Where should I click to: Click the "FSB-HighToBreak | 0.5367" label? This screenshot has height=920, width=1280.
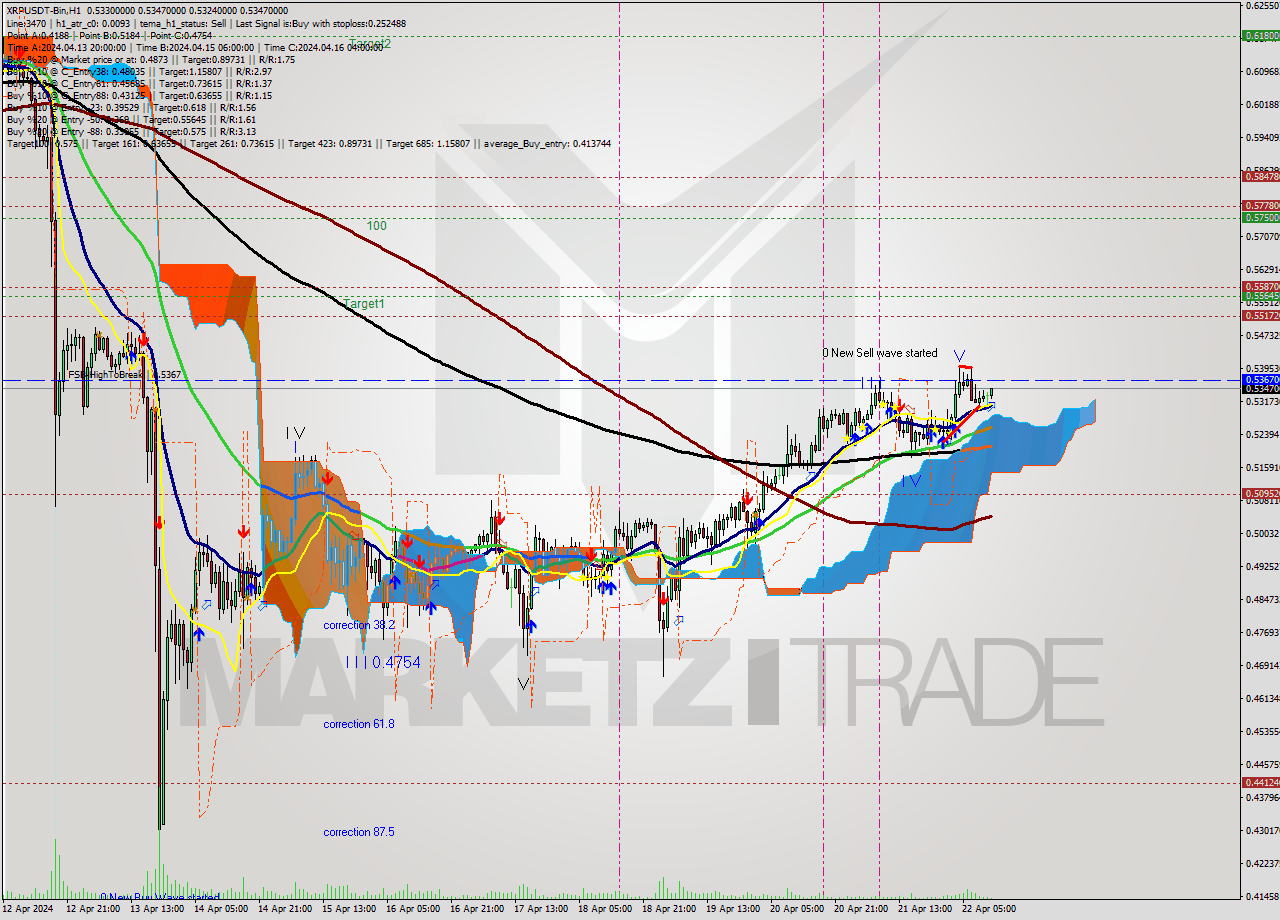pos(124,375)
